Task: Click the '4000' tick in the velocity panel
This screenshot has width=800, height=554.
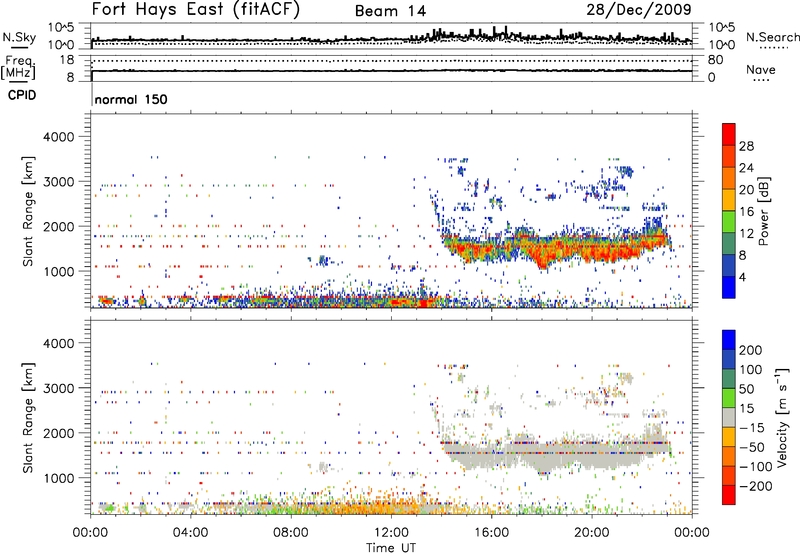Action: 58,343
